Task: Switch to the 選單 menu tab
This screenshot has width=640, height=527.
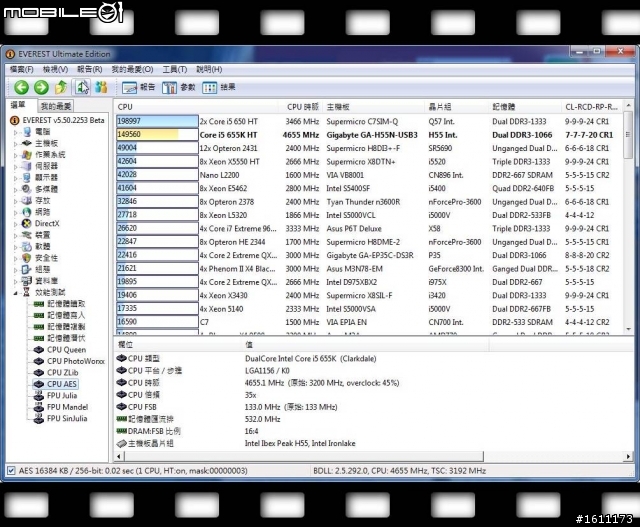Action: 18,105
